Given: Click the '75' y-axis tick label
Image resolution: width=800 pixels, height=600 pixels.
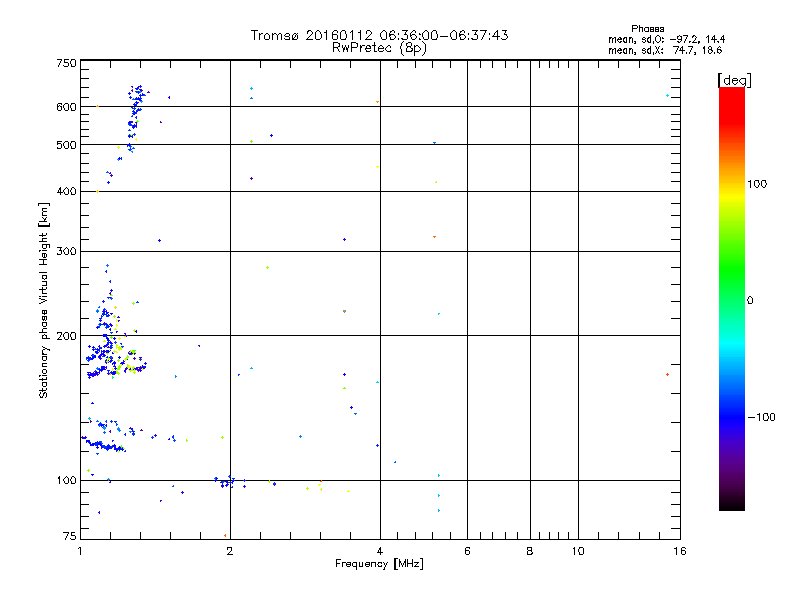Looking at the screenshot, I should point(70,536).
